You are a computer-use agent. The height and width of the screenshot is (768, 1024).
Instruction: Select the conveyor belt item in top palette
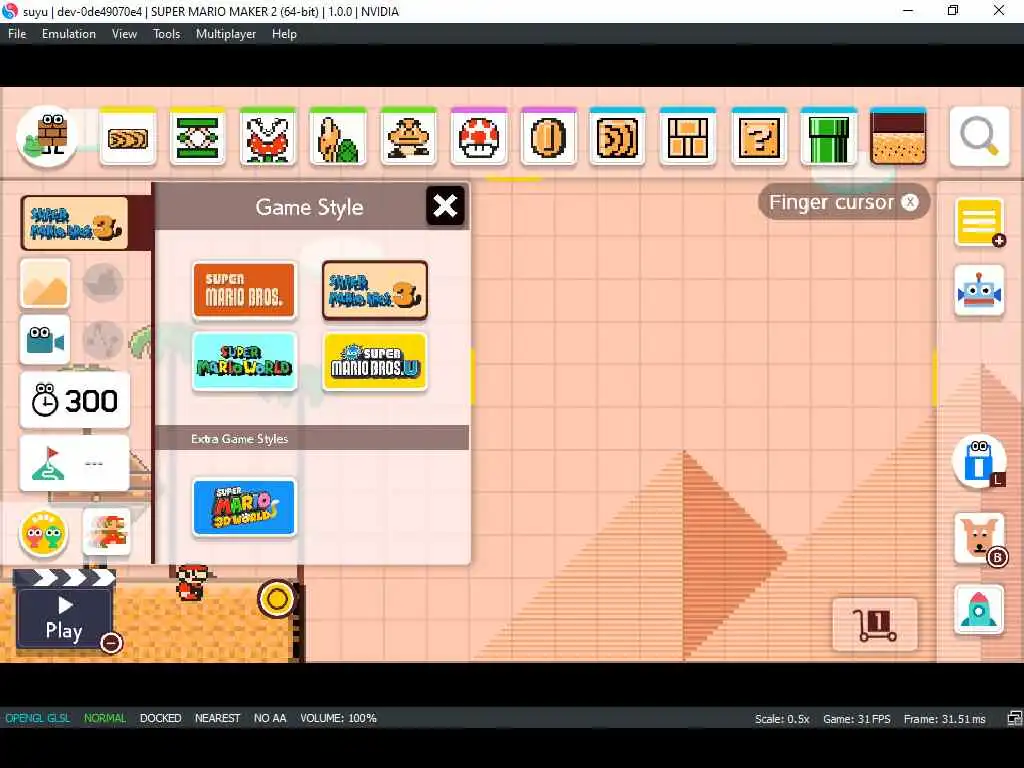[128, 137]
